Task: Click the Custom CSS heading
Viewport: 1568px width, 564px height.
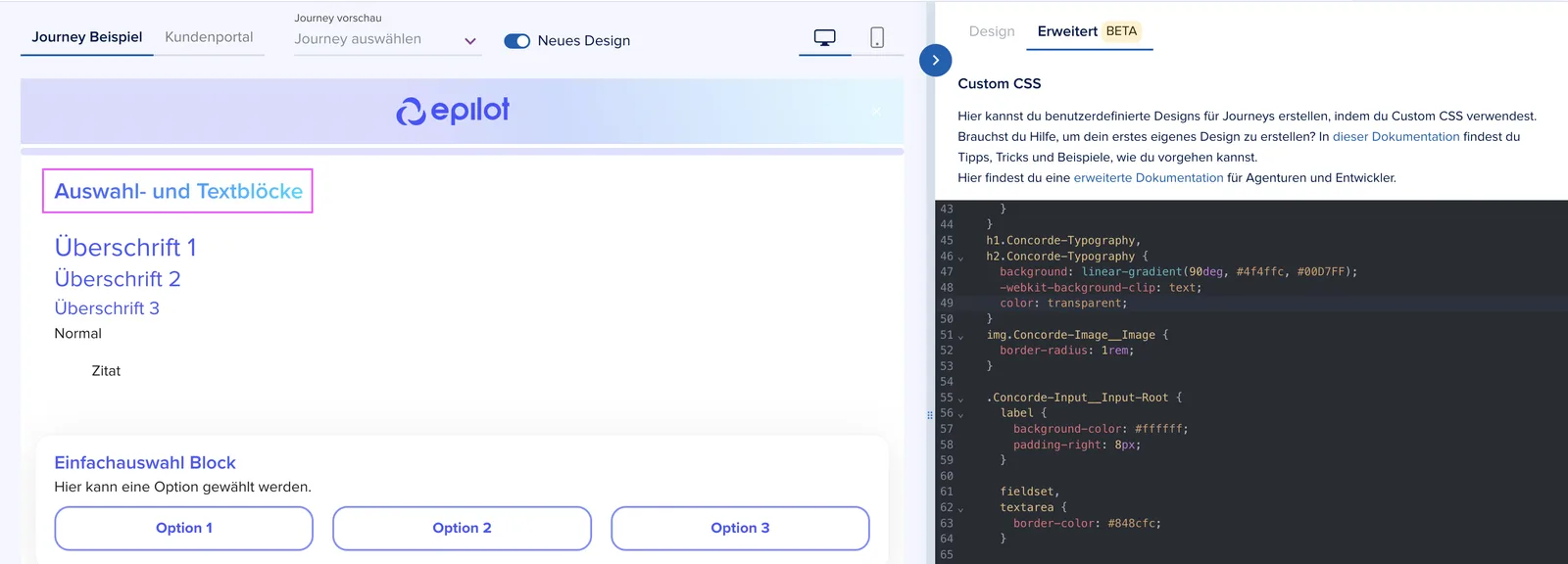Action: [x=1000, y=84]
